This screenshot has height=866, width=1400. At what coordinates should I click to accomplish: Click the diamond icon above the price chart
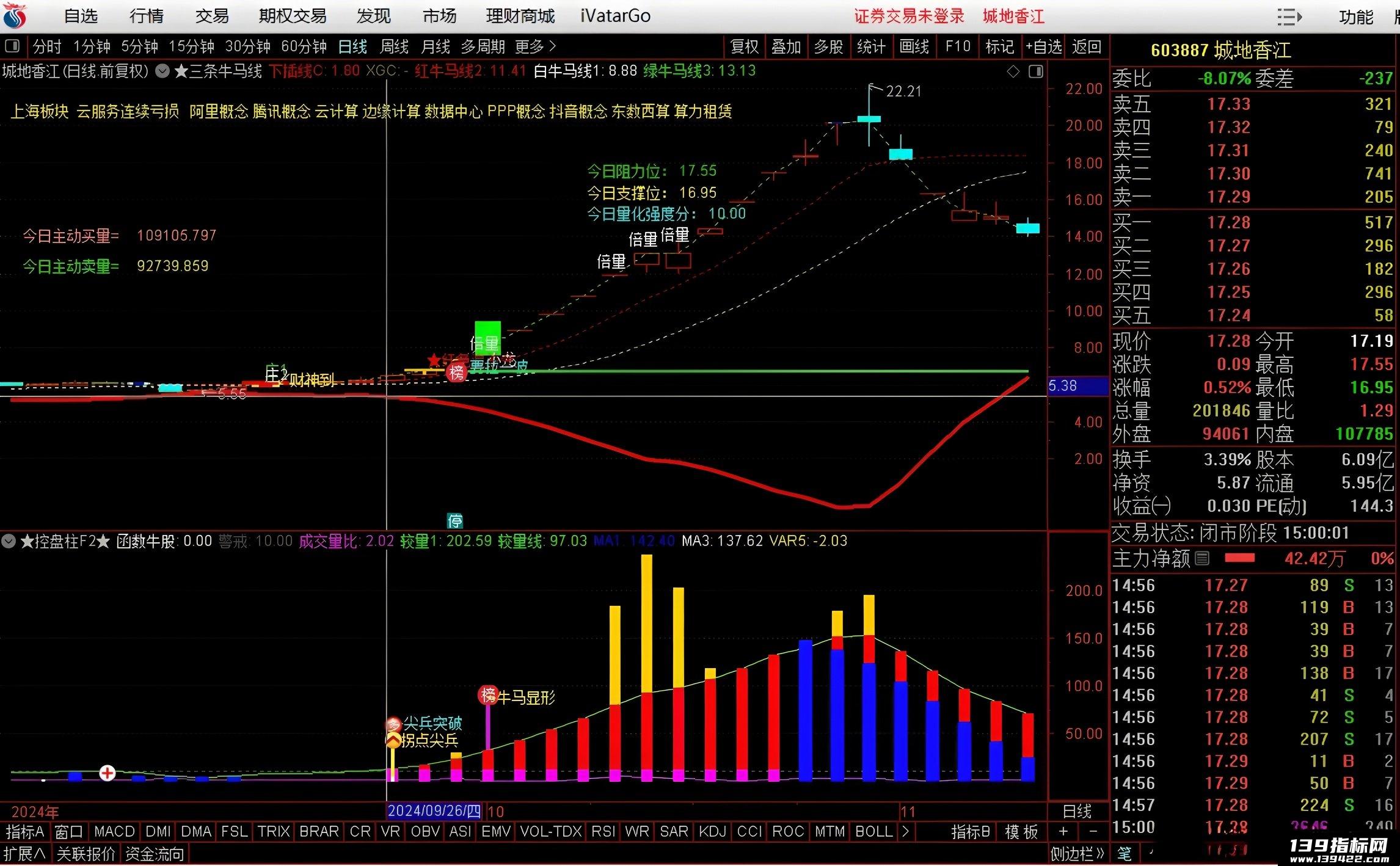(1013, 71)
